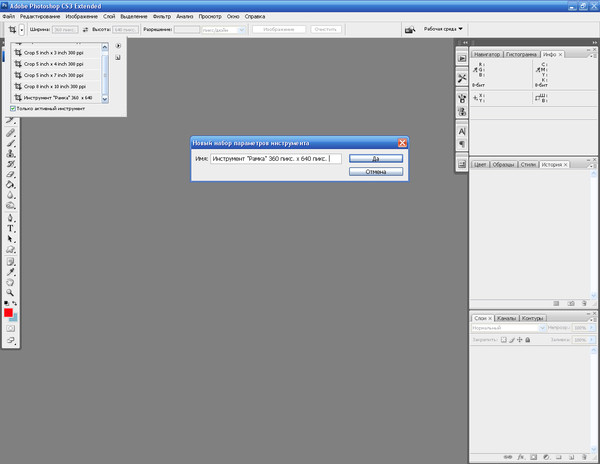Switch to the 'Навигатор' tab
Viewport: 600px width, 464px height.
point(487,54)
